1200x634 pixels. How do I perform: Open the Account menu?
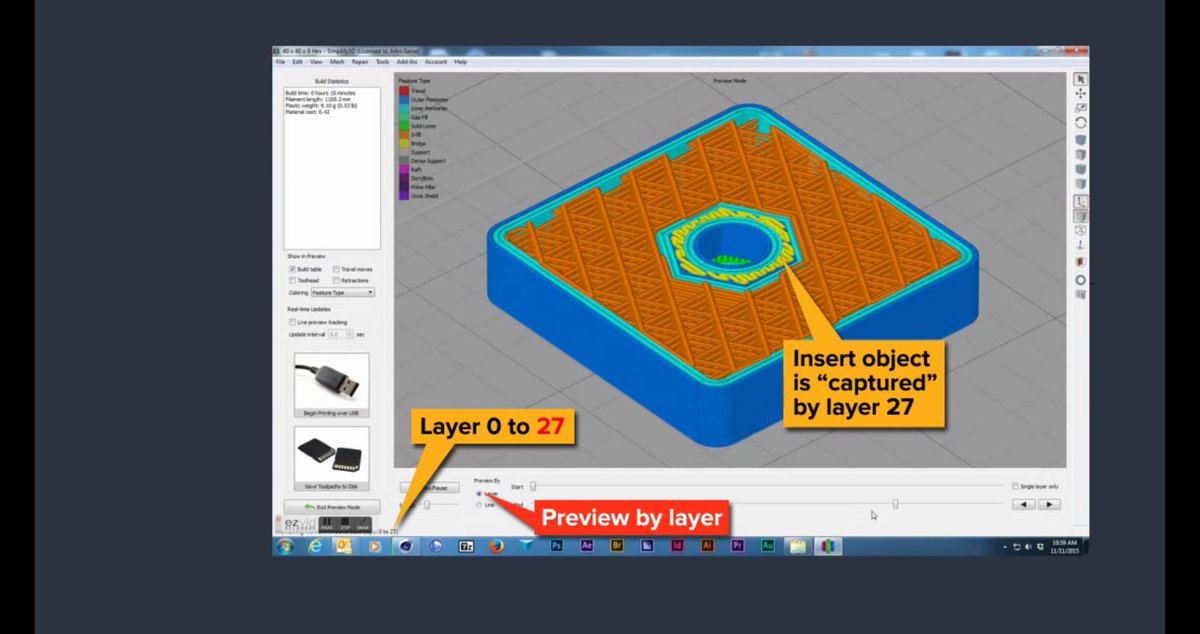(436, 62)
